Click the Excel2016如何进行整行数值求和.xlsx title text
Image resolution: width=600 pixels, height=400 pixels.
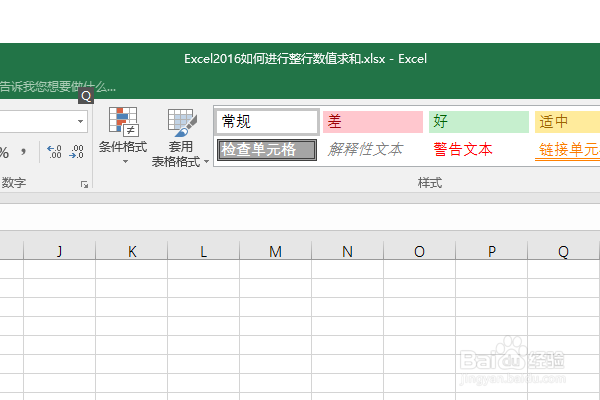[285, 59]
